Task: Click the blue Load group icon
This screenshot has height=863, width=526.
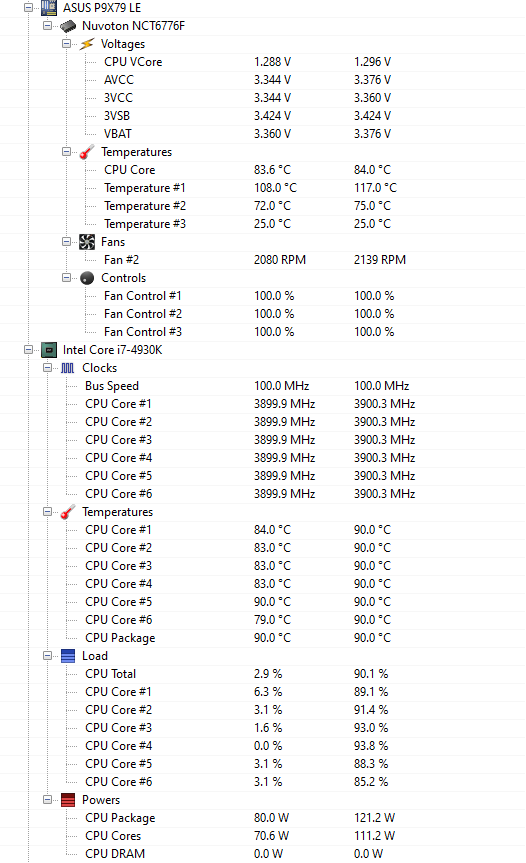Action: tap(68, 656)
